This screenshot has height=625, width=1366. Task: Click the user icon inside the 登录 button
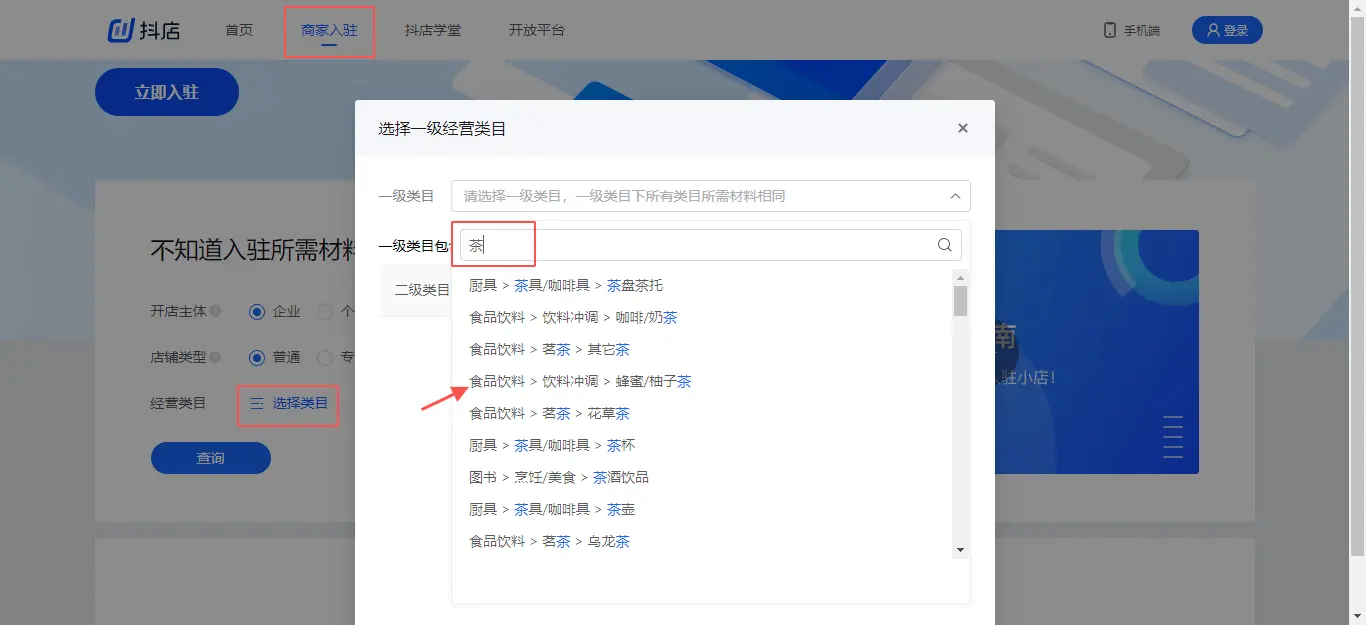(x=1213, y=29)
